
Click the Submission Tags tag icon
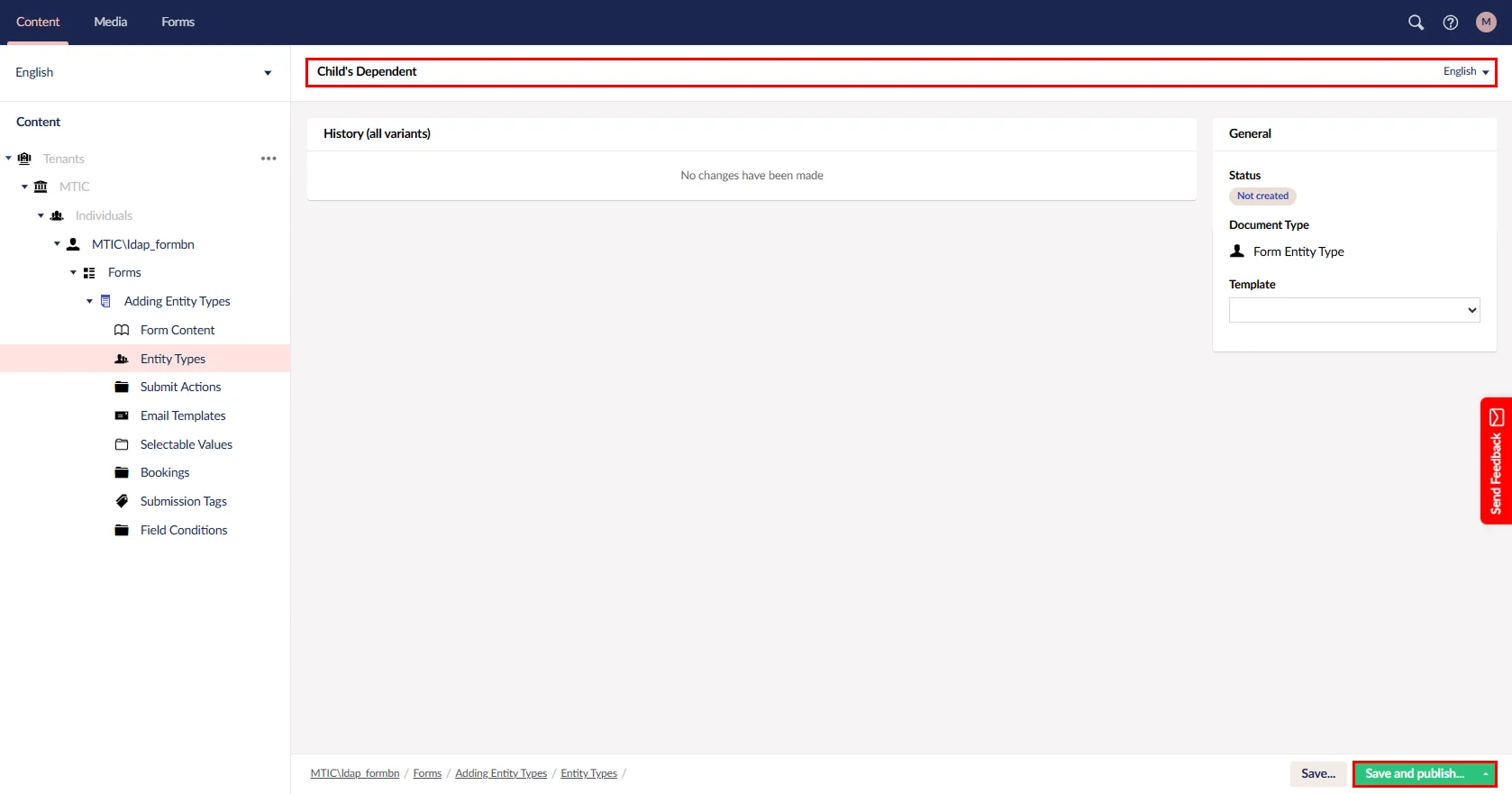coord(122,501)
